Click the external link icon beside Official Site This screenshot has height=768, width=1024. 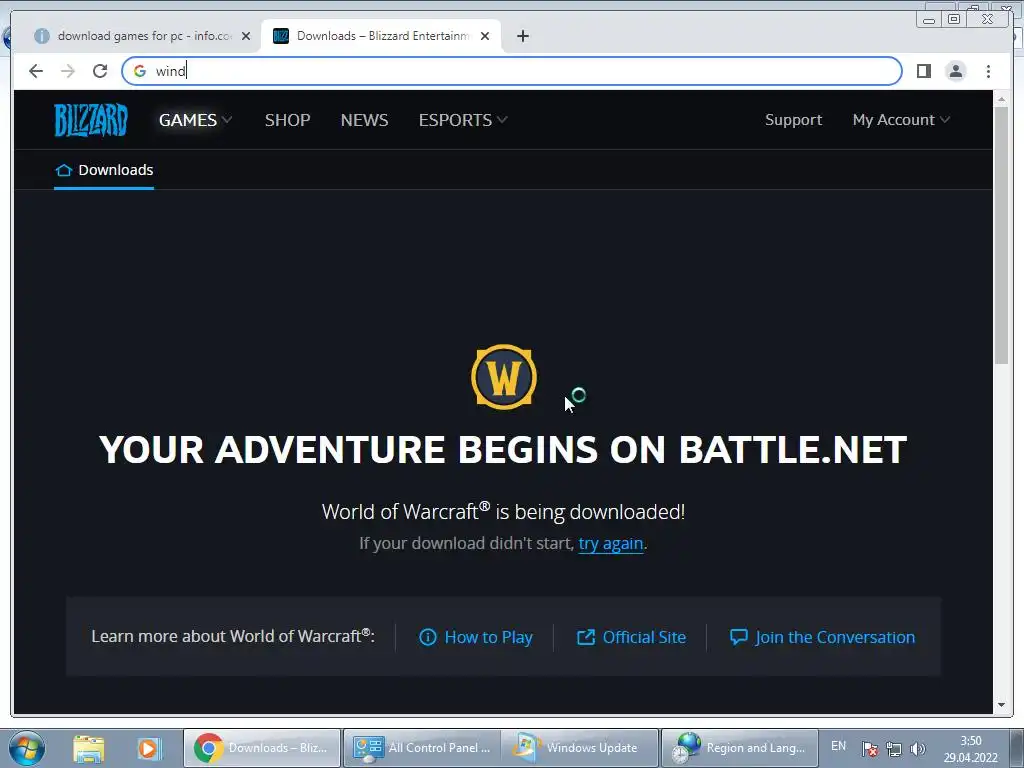point(586,637)
